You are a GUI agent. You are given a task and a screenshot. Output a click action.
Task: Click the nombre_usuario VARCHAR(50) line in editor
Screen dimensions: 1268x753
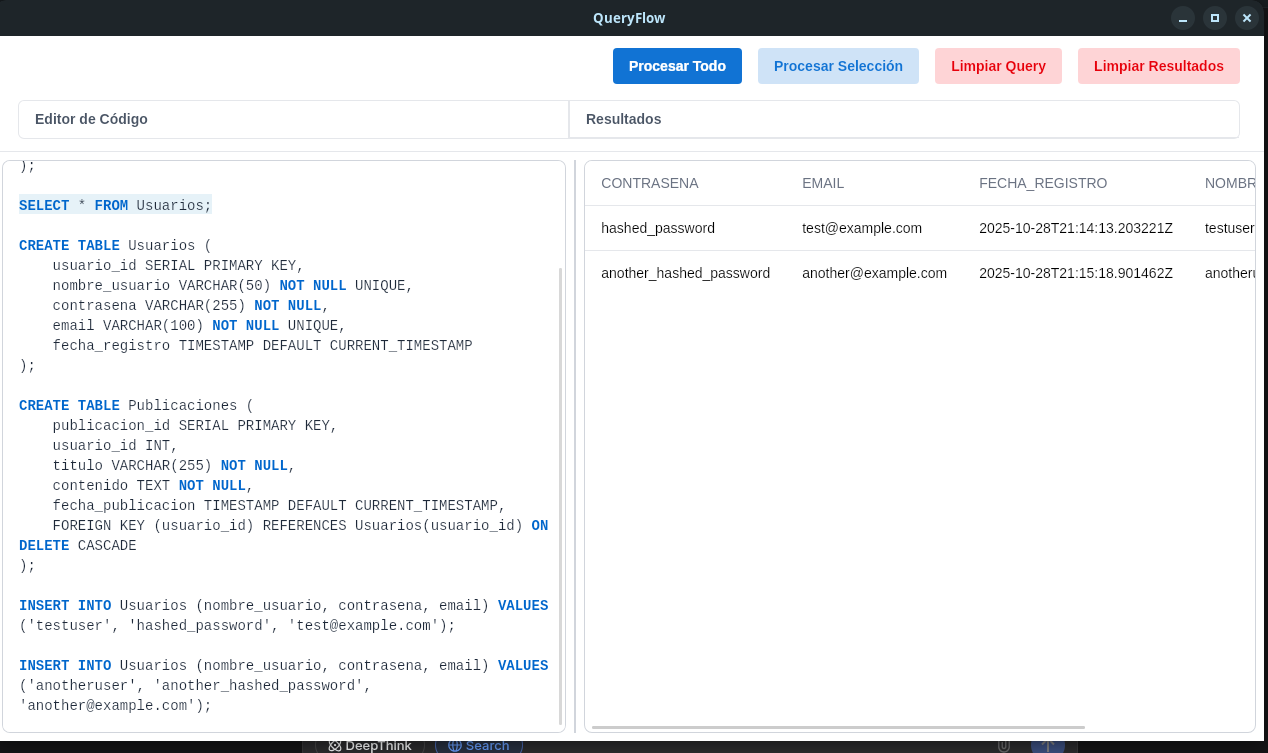233,285
